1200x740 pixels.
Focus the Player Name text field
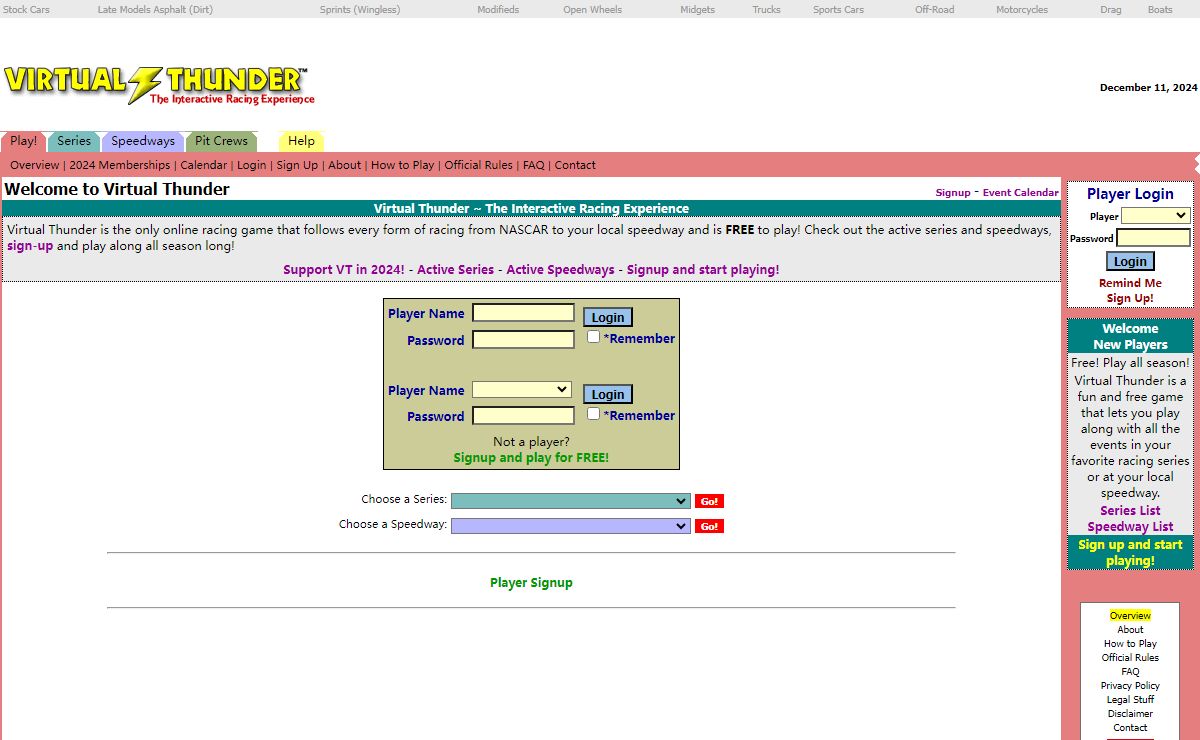pos(524,313)
